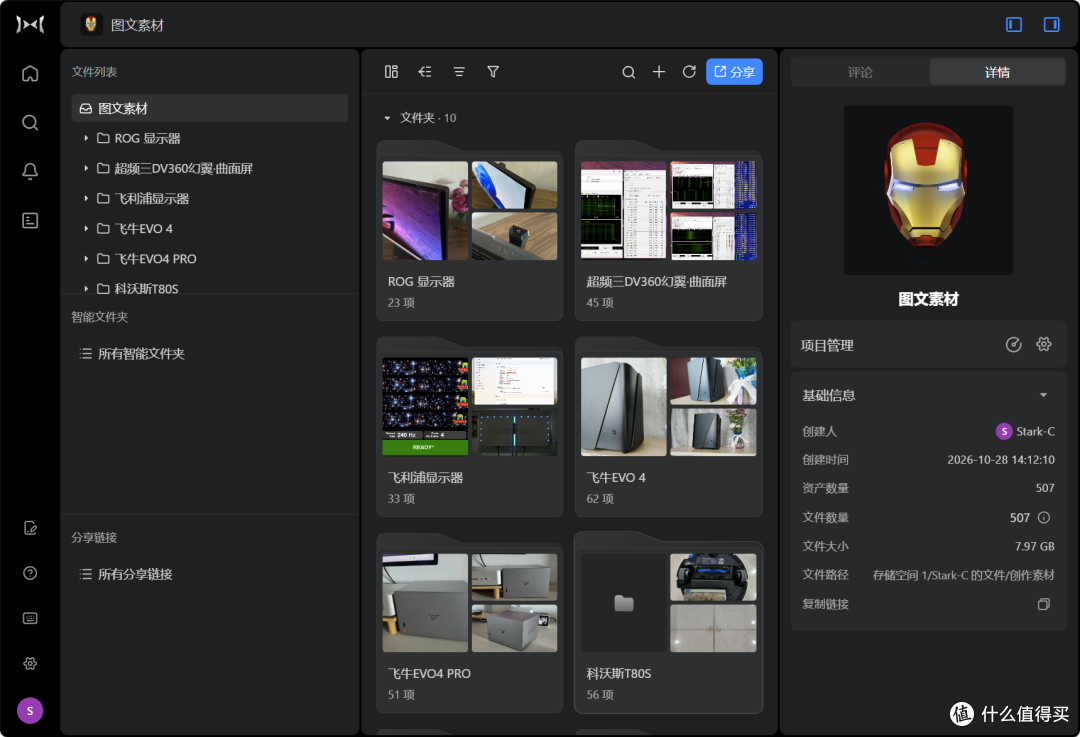
Task: Open project settings gear beside 项目管理
Action: point(1043,344)
